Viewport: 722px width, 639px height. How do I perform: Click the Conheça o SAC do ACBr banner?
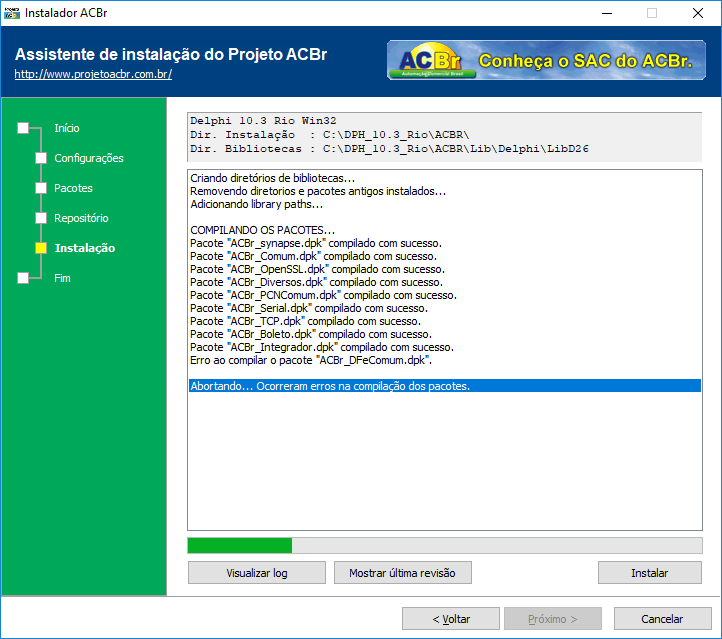[x=546, y=60]
